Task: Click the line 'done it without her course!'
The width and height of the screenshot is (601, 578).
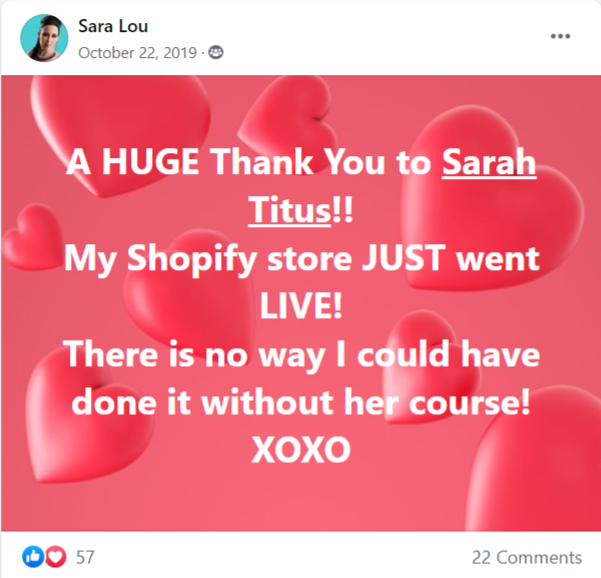Action: click(301, 402)
